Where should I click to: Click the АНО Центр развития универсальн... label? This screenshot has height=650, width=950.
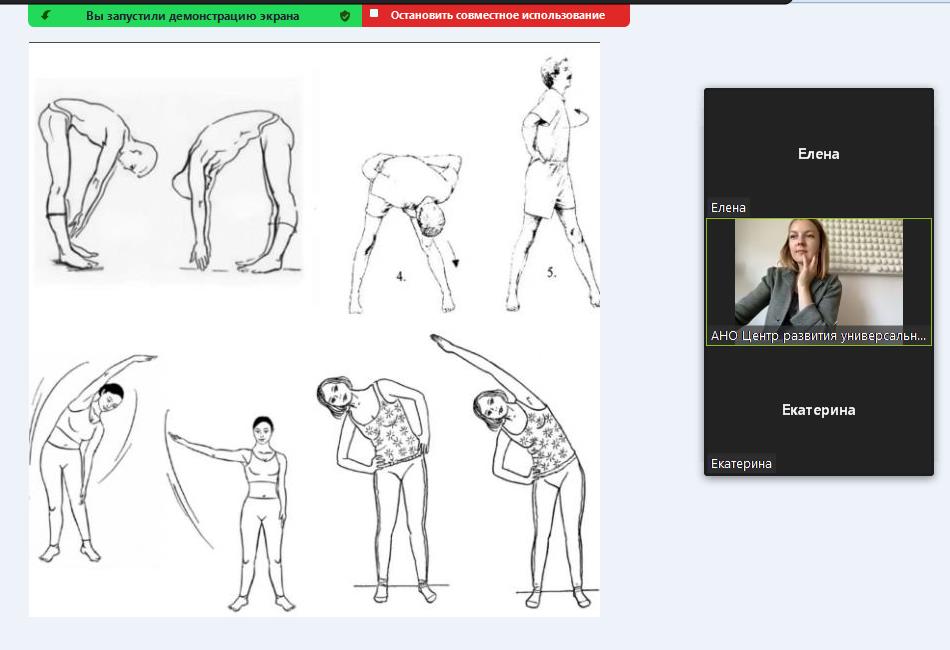pyautogui.click(x=818, y=336)
